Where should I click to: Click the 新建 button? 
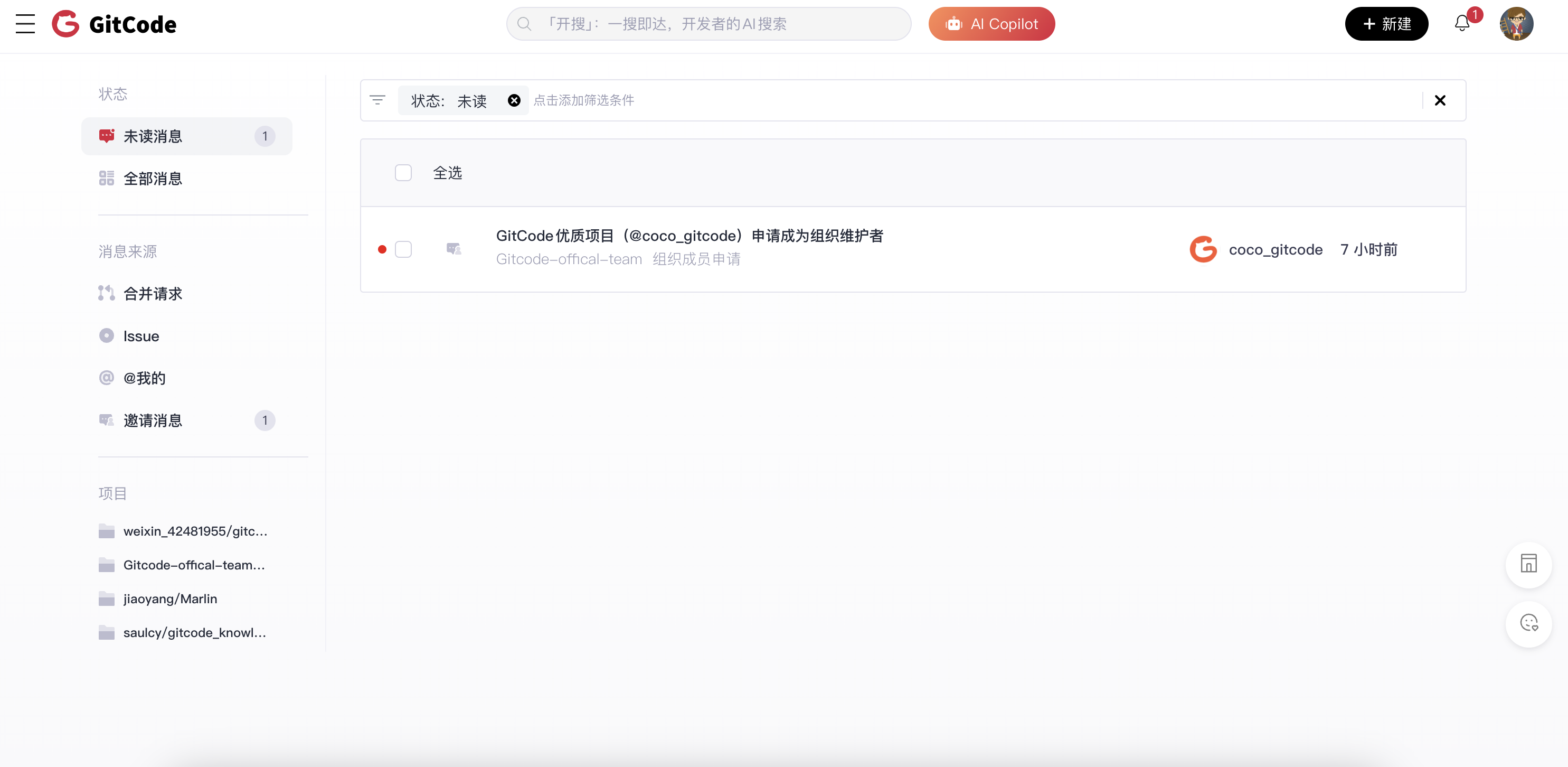tap(1386, 24)
